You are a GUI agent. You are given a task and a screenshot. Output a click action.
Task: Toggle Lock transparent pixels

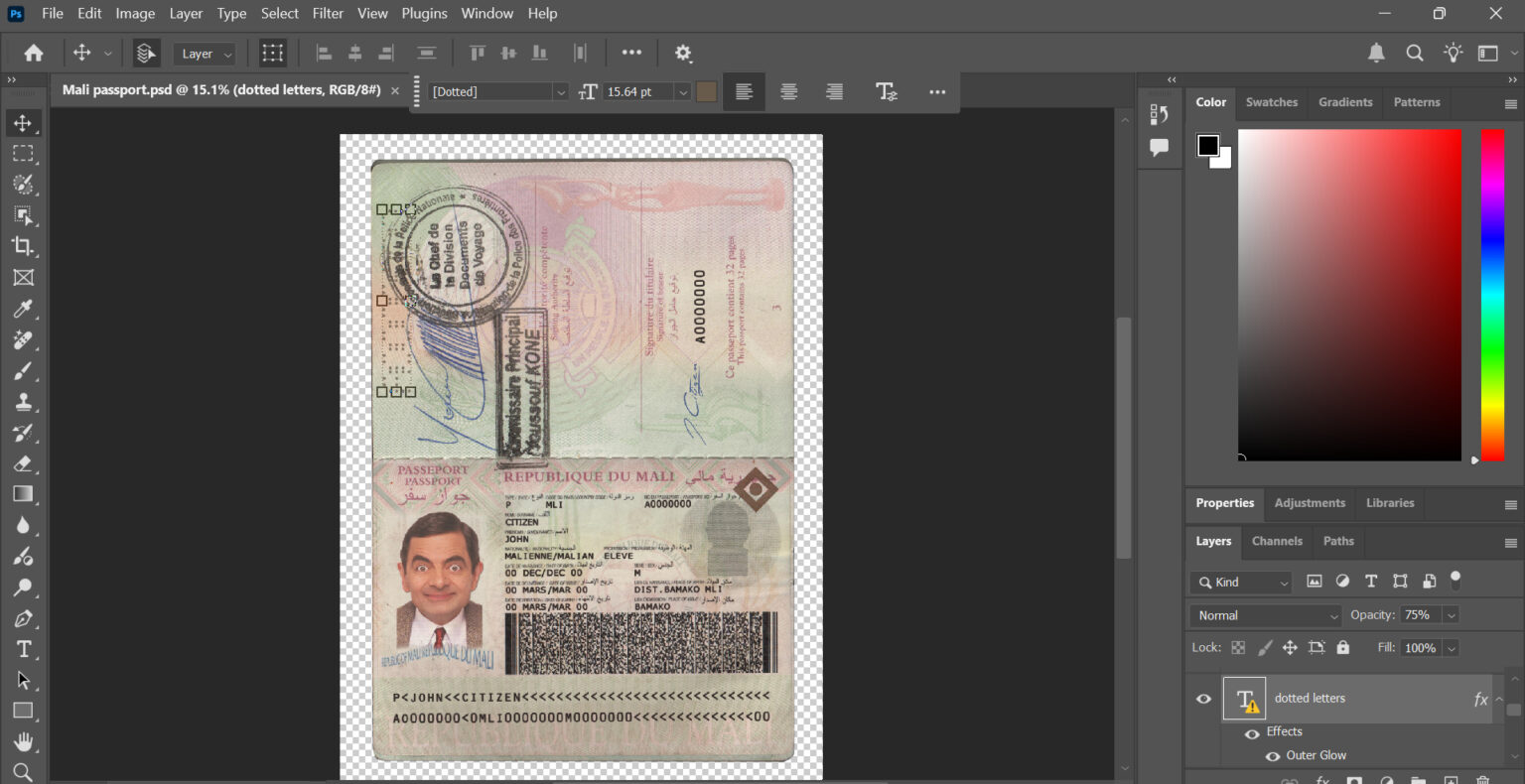1238,648
